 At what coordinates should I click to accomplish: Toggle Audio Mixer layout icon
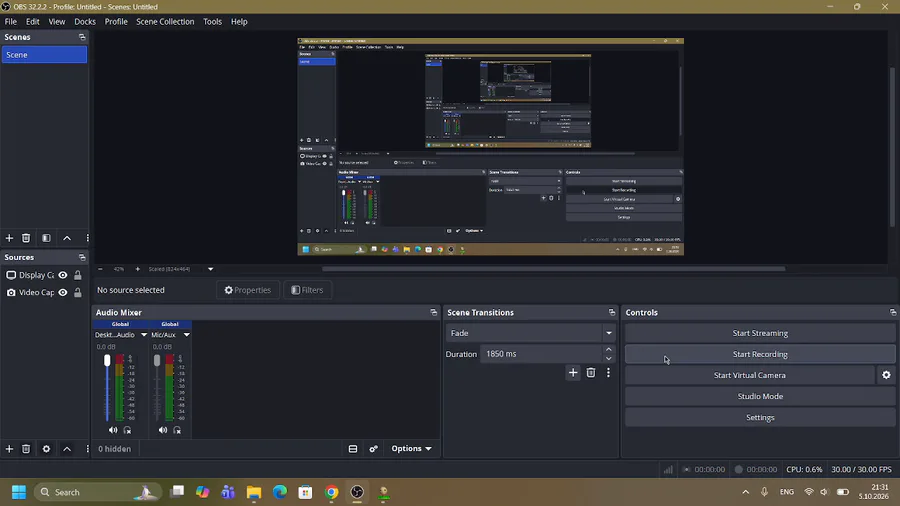pyautogui.click(x=353, y=449)
